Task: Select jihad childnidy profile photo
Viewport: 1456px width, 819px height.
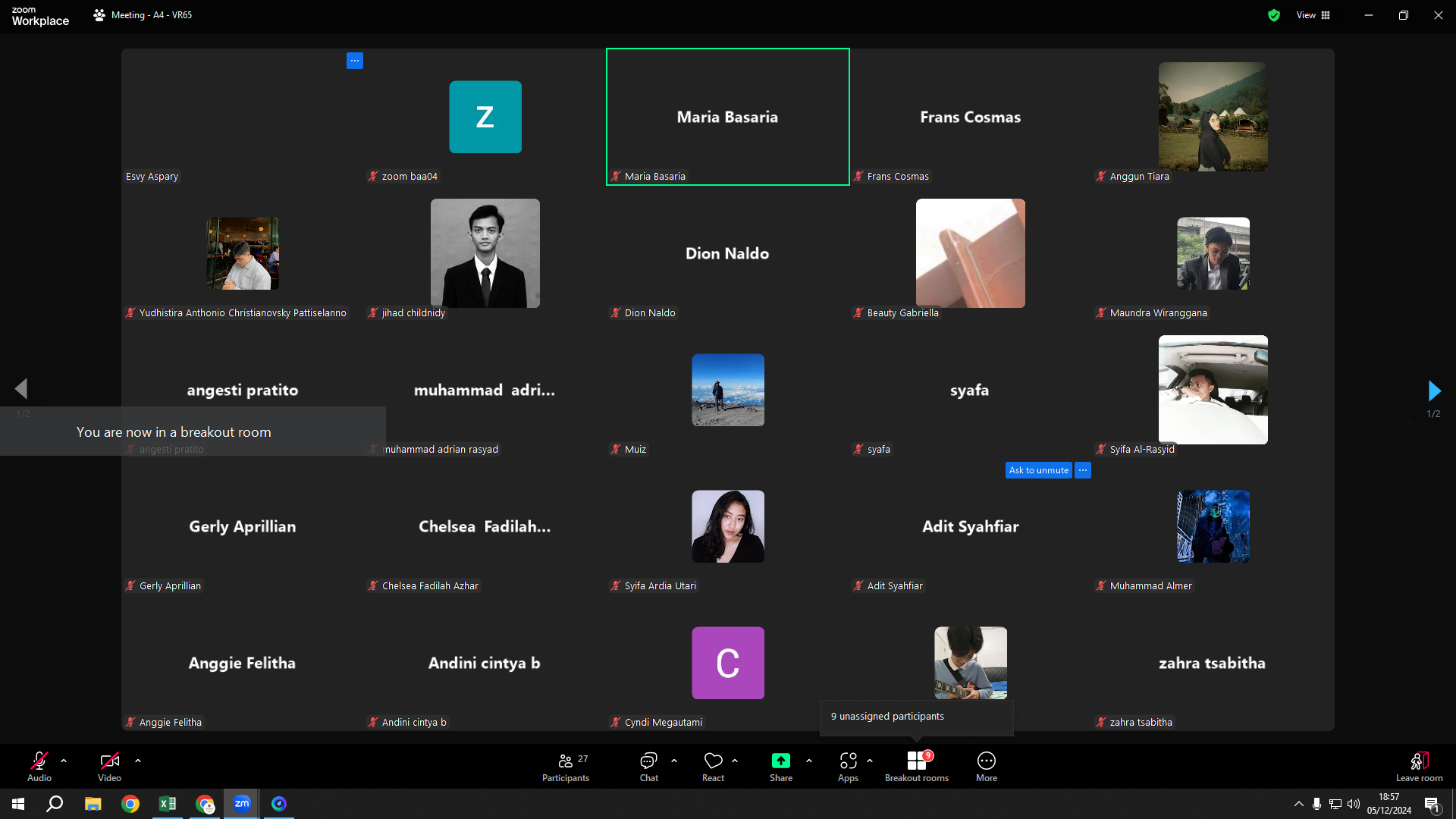Action: click(485, 253)
